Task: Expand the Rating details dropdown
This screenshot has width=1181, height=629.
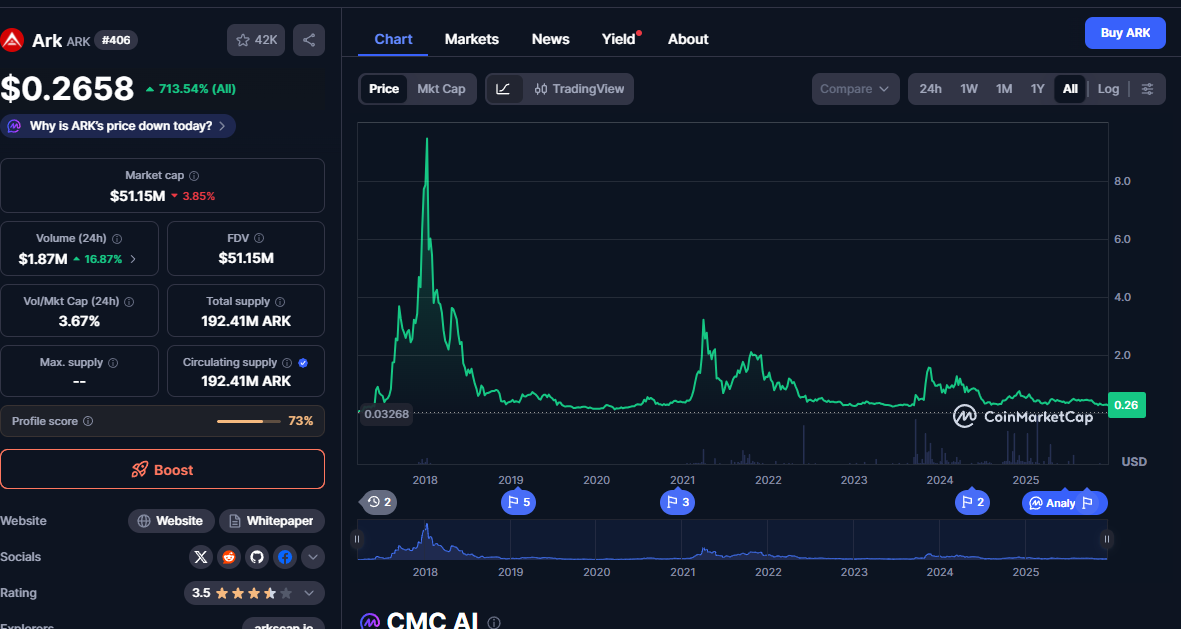Action: pyautogui.click(x=308, y=593)
